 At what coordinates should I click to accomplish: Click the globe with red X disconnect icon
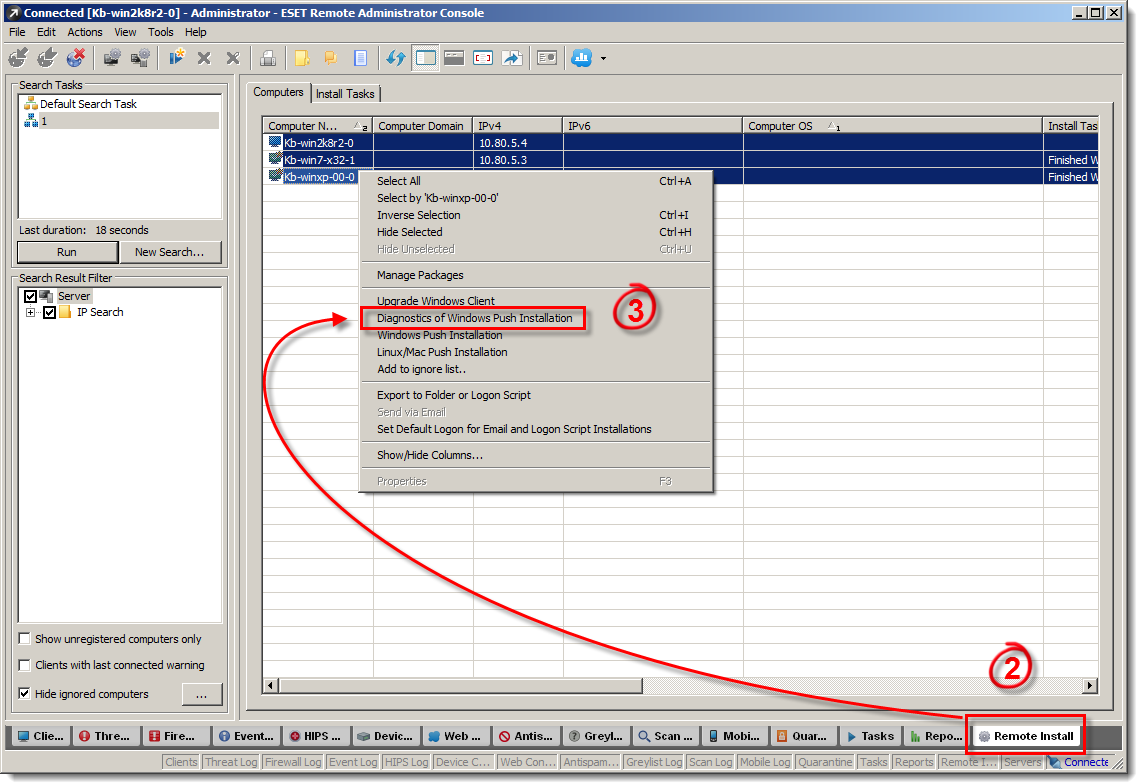point(75,58)
